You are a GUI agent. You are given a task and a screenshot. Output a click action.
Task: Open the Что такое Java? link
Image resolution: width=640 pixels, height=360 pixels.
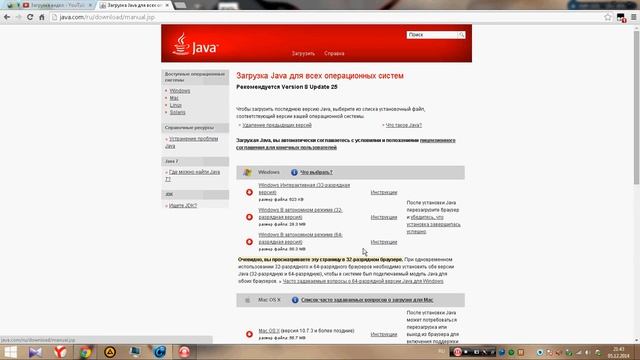404,125
